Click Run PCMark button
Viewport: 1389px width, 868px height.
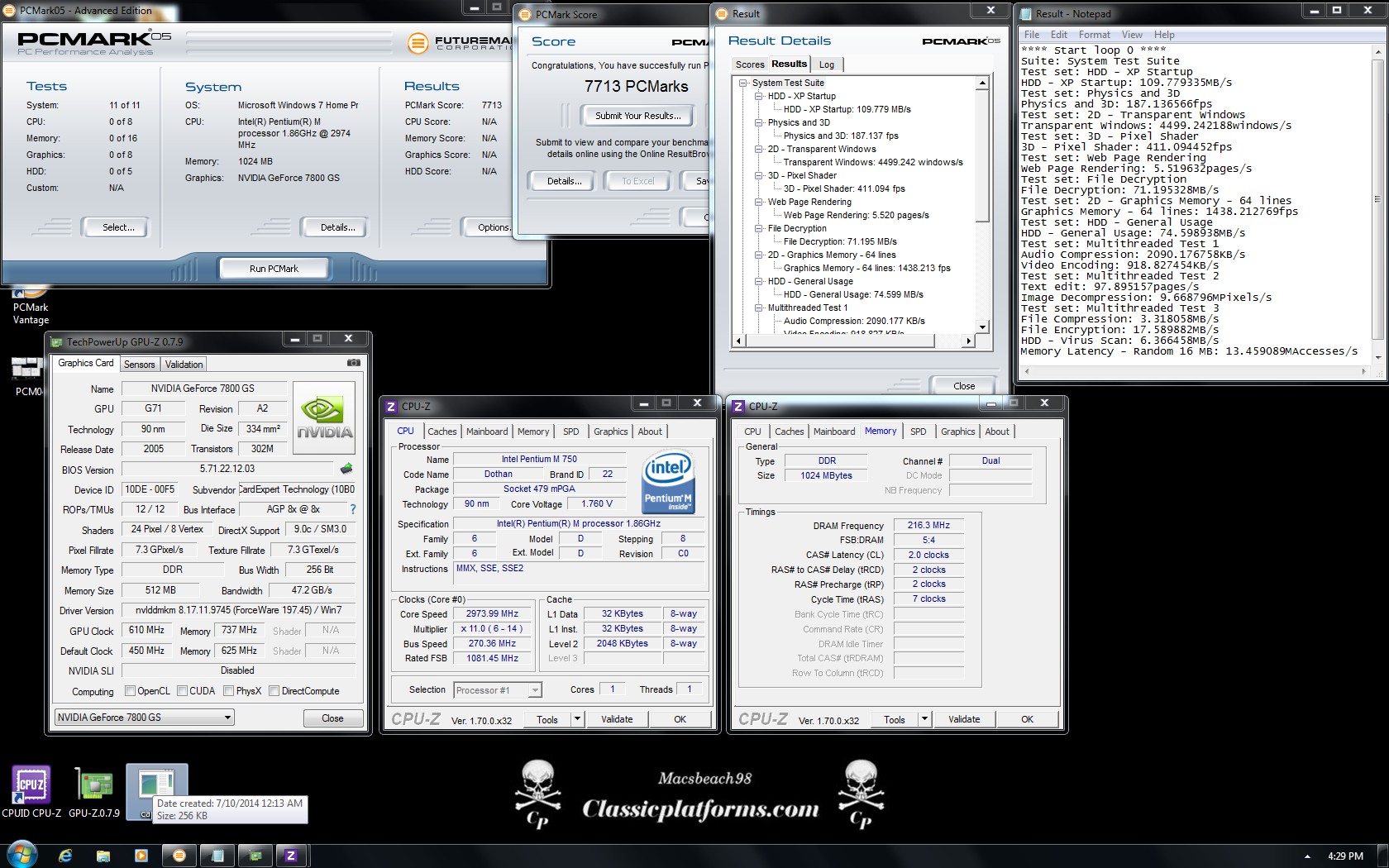(x=274, y=269)
